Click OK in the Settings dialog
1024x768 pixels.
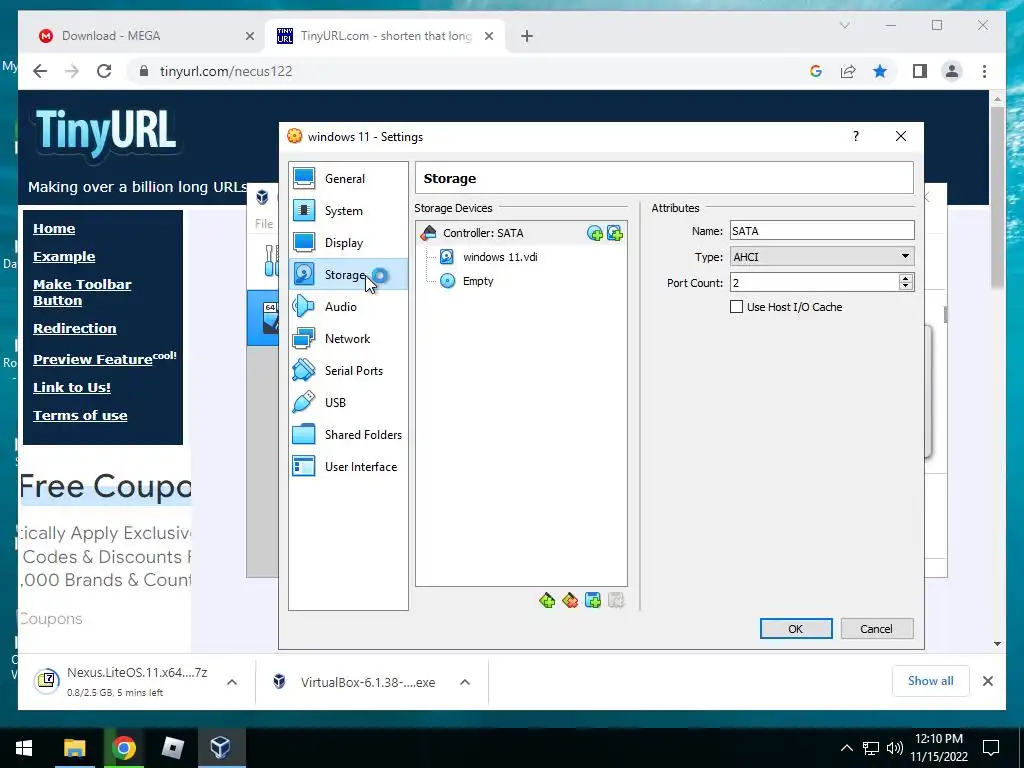795,628
